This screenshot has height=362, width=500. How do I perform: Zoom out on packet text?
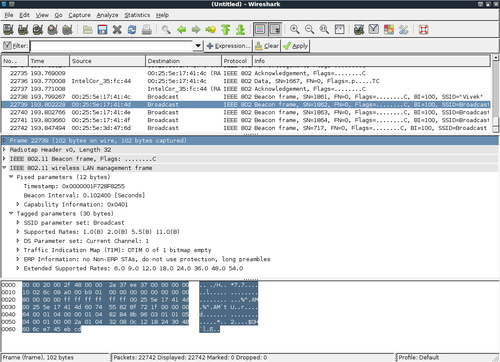point(310,30)
